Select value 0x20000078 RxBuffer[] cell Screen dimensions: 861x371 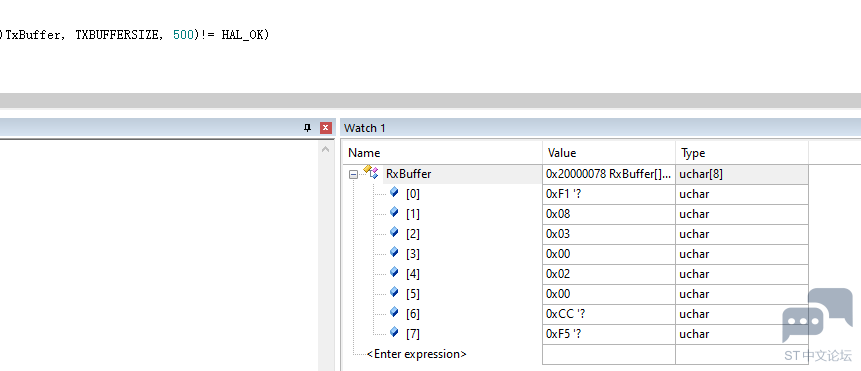609,175
